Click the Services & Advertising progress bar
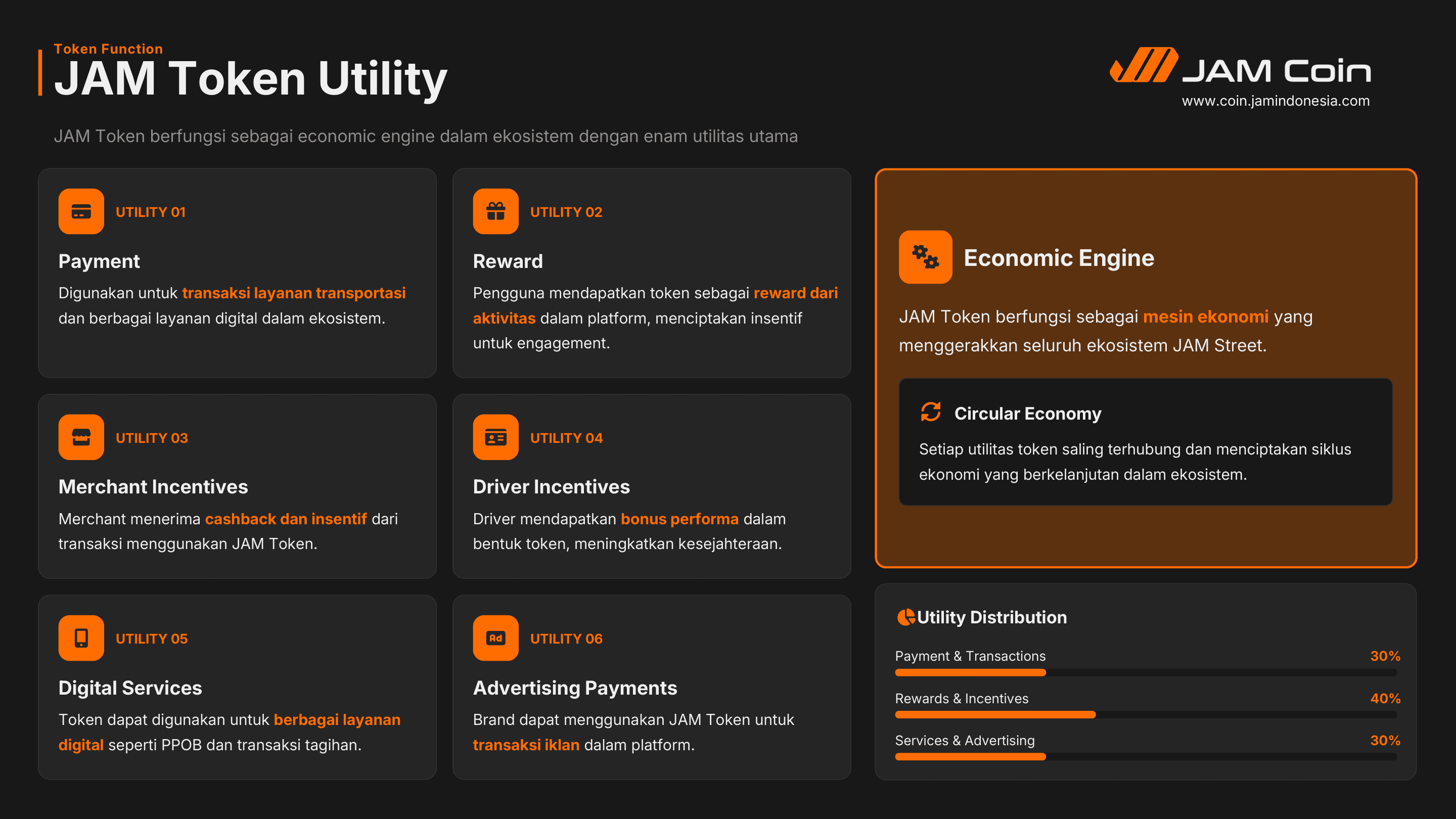 [1146, 757]
